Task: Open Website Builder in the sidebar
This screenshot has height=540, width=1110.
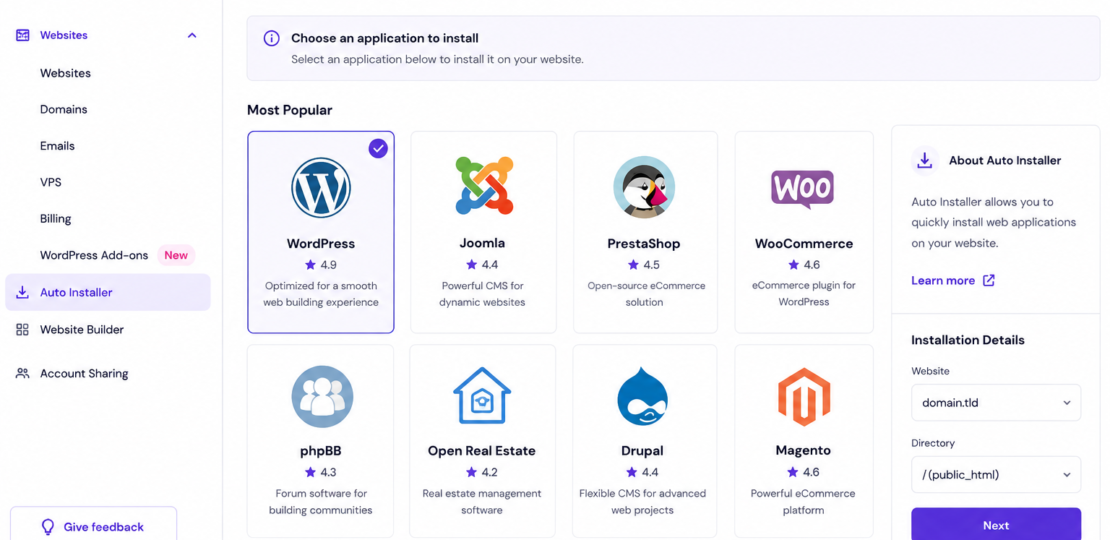Action: pyautogui.click(x=82, y=329)
